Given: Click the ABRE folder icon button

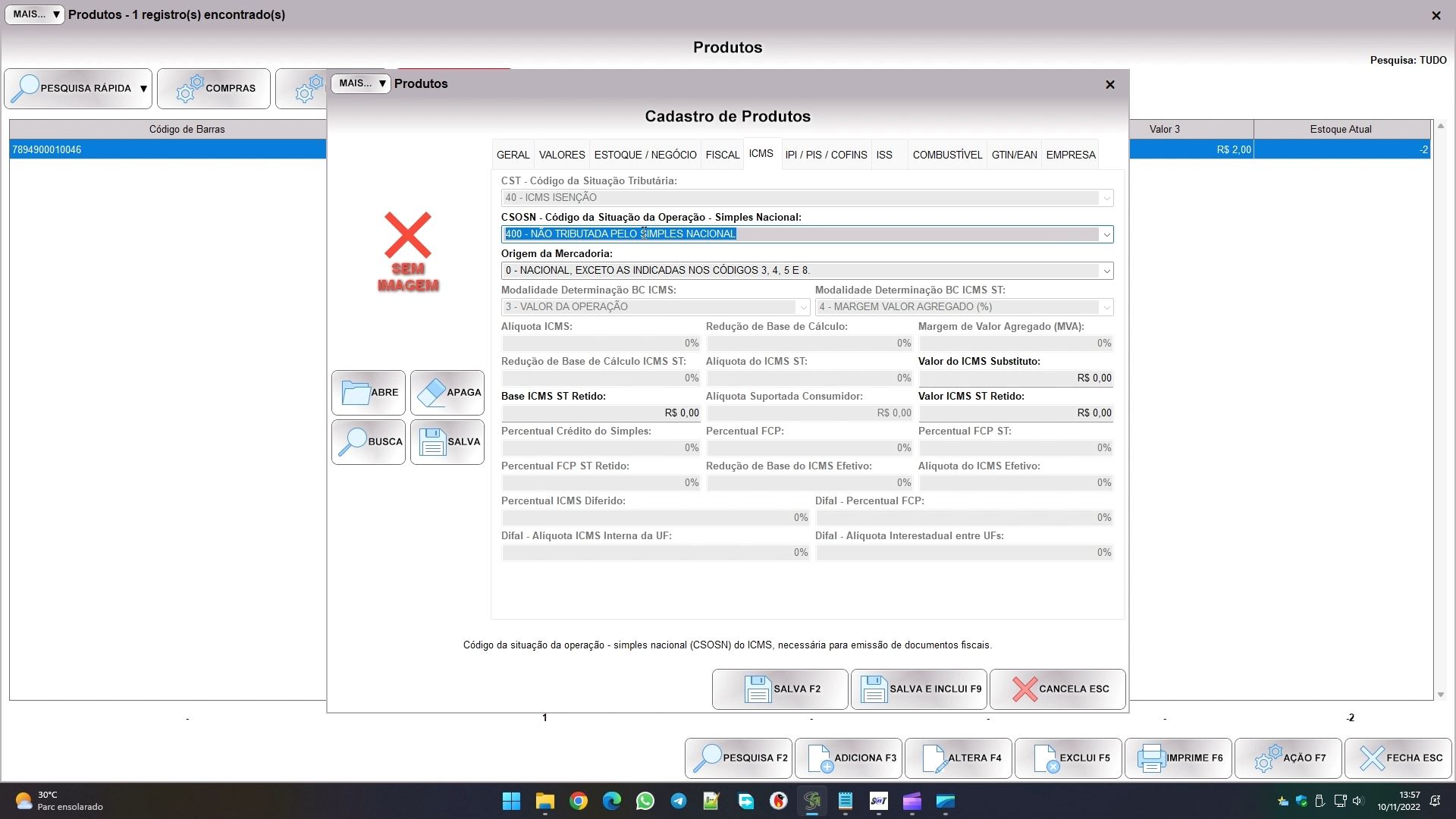Looking at the screenshot, I should click(369, 393).
